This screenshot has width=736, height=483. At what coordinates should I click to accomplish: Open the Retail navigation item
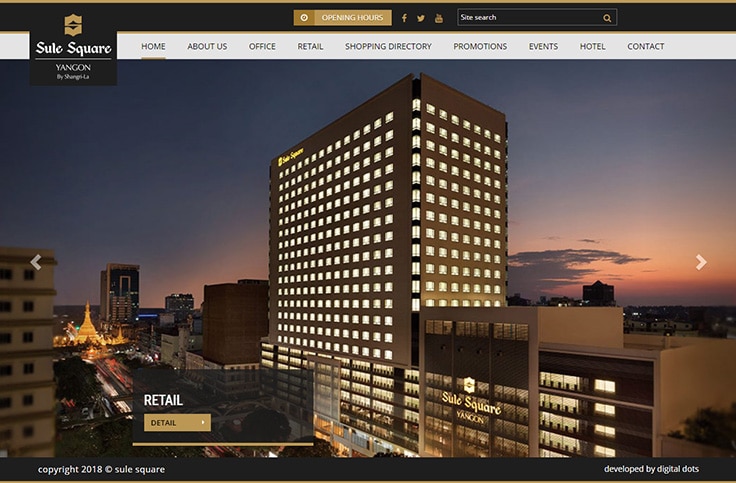point(310,47)
